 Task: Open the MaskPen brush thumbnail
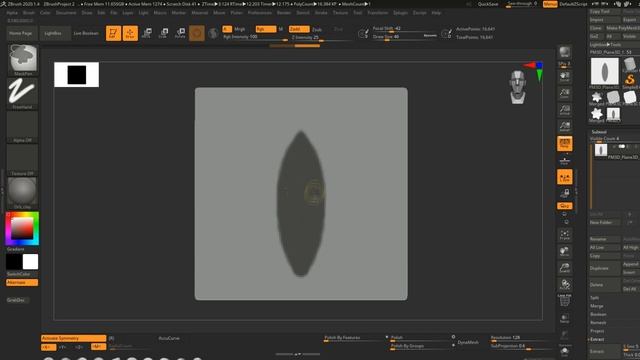tap(22, 60)
